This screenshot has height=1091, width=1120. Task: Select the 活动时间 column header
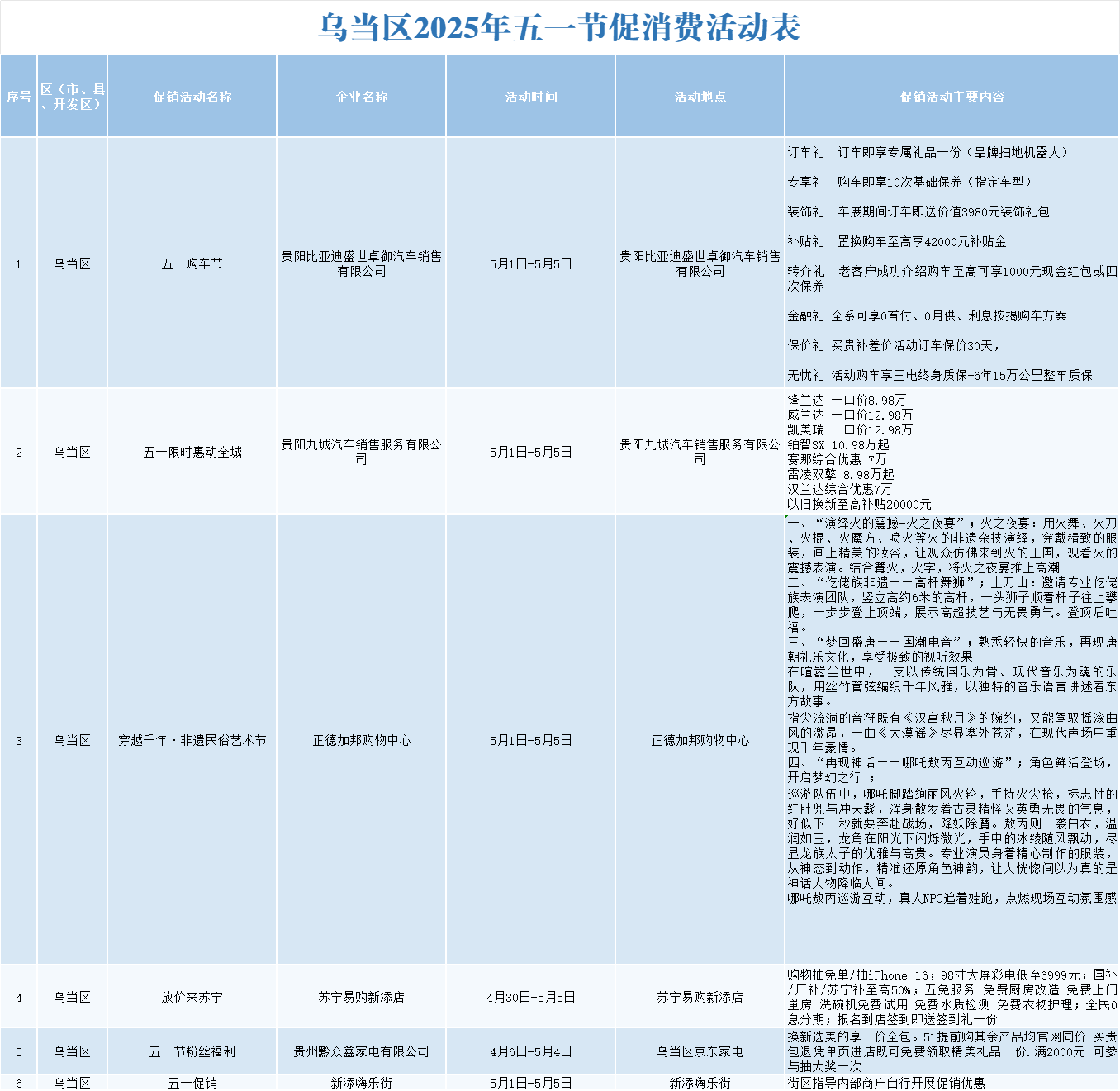click(531, 97)
